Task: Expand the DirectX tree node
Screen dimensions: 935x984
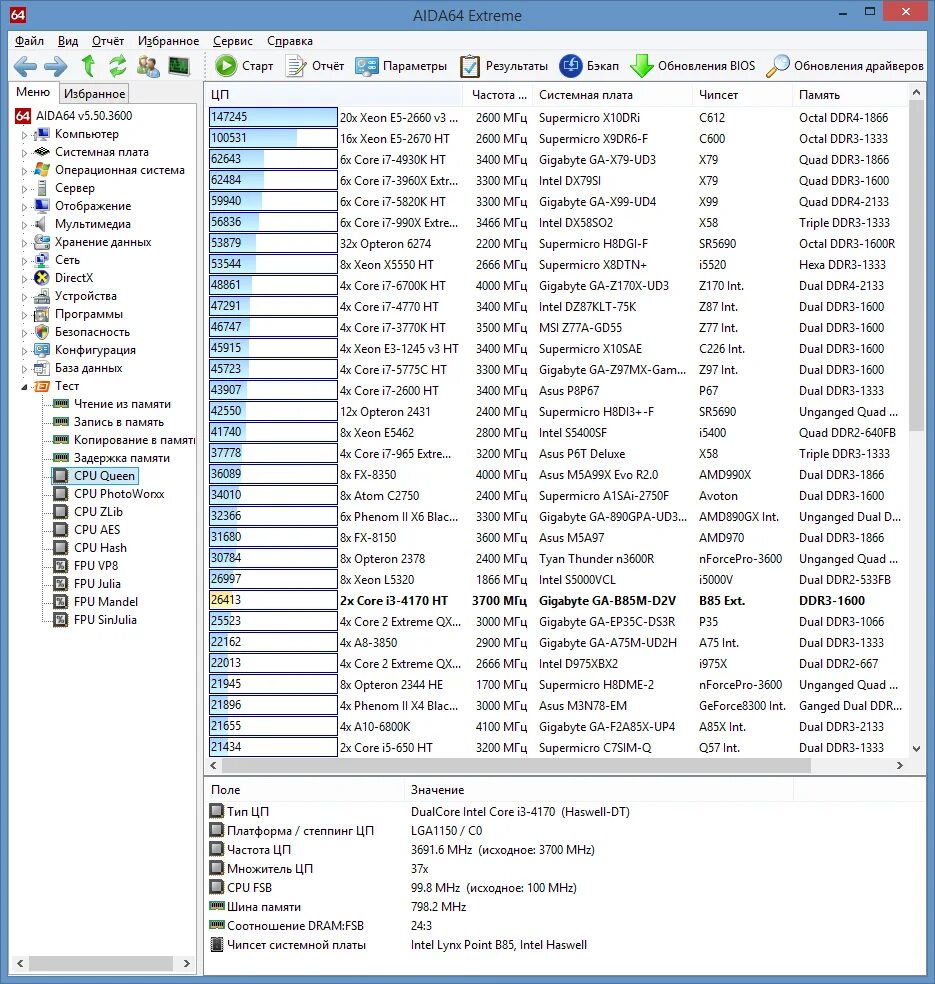Action: pos(24,279)
